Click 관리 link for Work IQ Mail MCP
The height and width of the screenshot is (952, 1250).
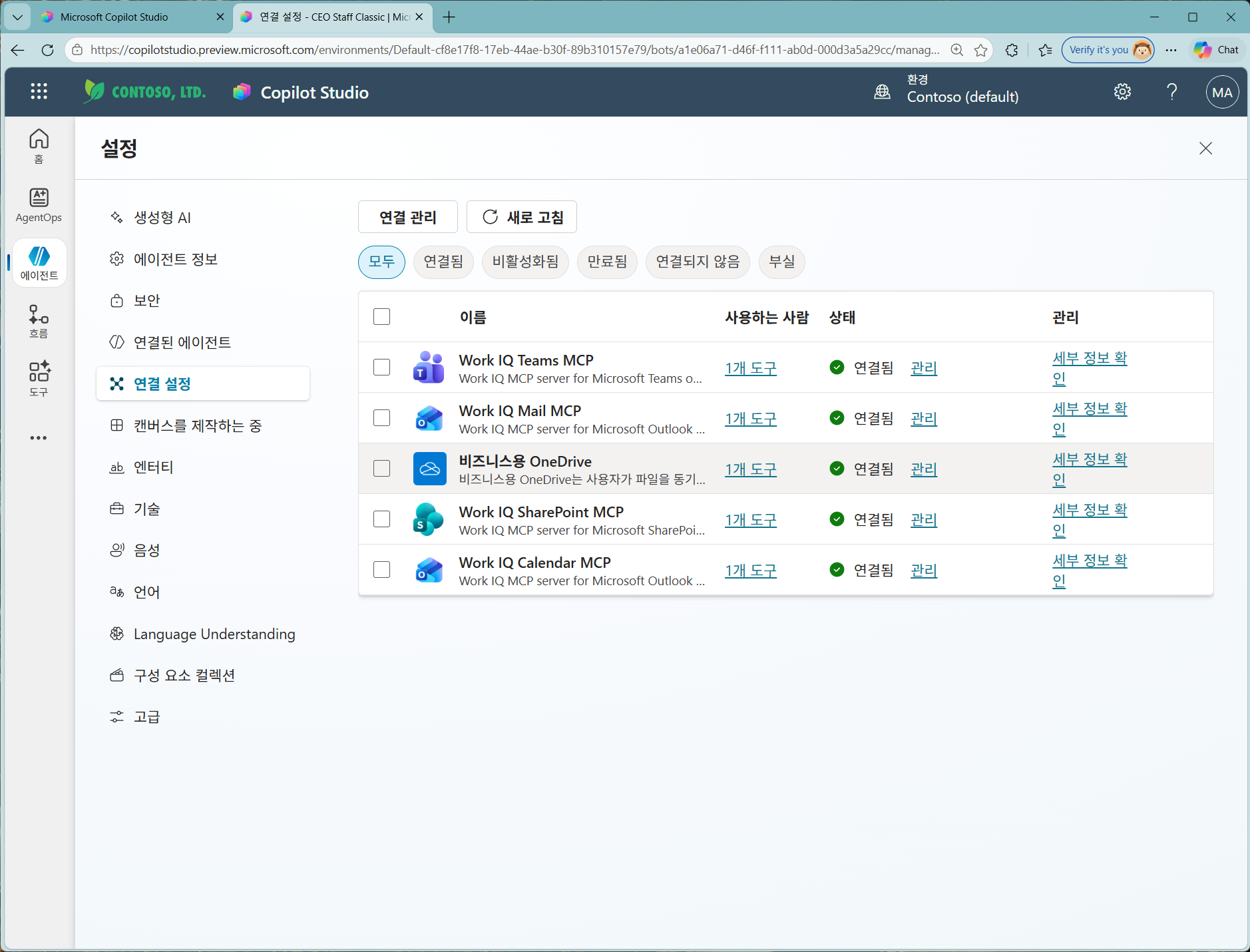(924, 419)
